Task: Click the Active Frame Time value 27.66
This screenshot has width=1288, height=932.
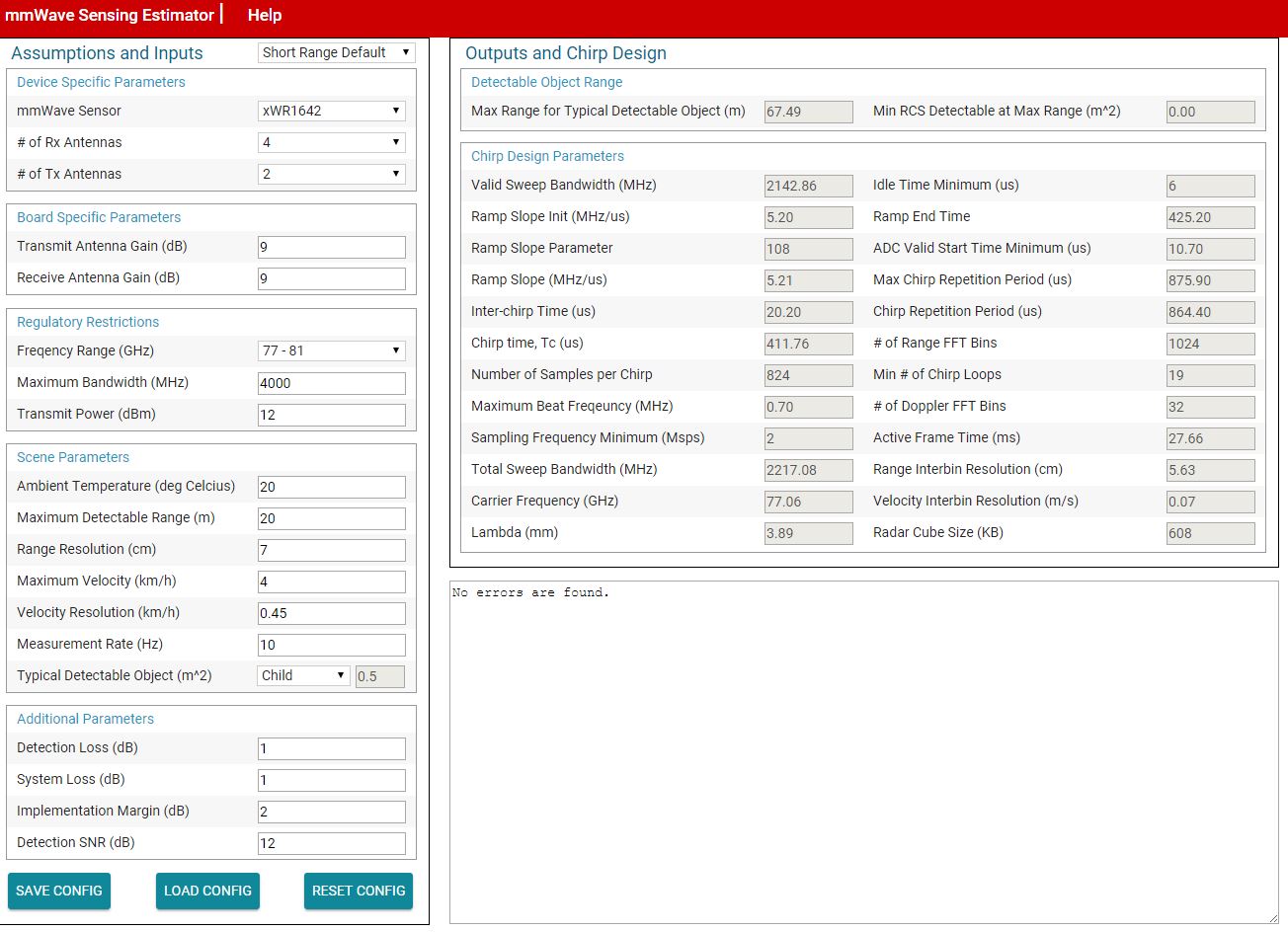Action: coord(1211,438)
